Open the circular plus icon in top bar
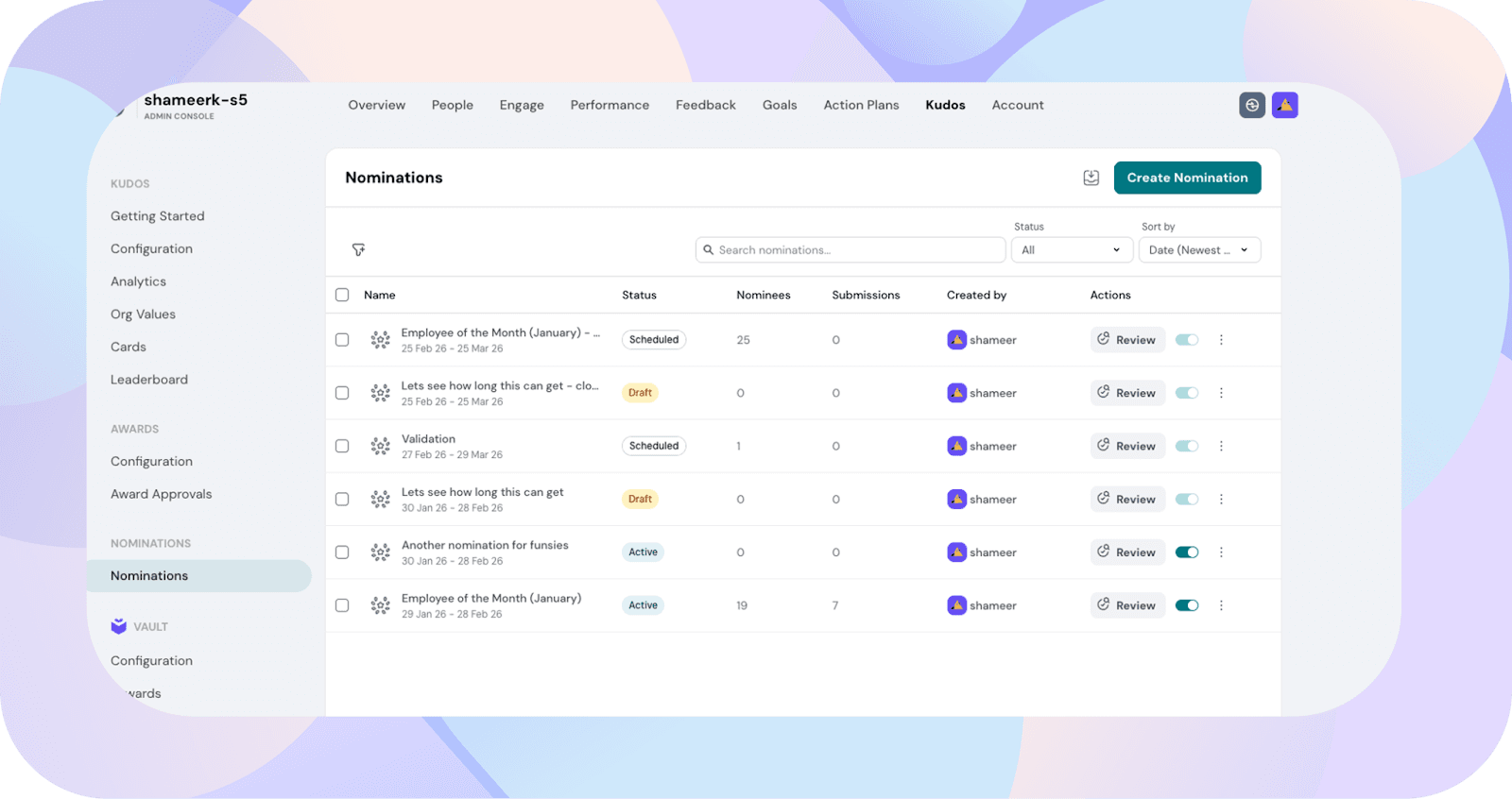 1251,105
